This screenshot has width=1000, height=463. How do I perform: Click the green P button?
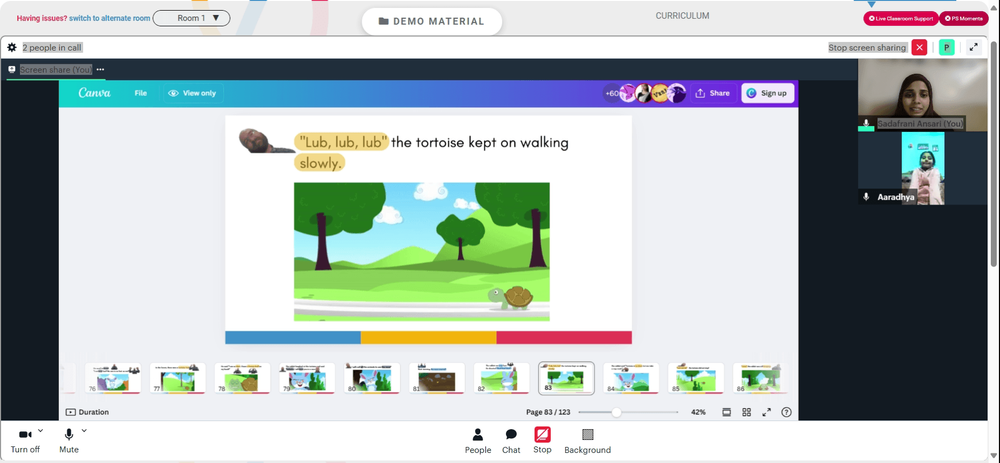click(x=946, y=47)
